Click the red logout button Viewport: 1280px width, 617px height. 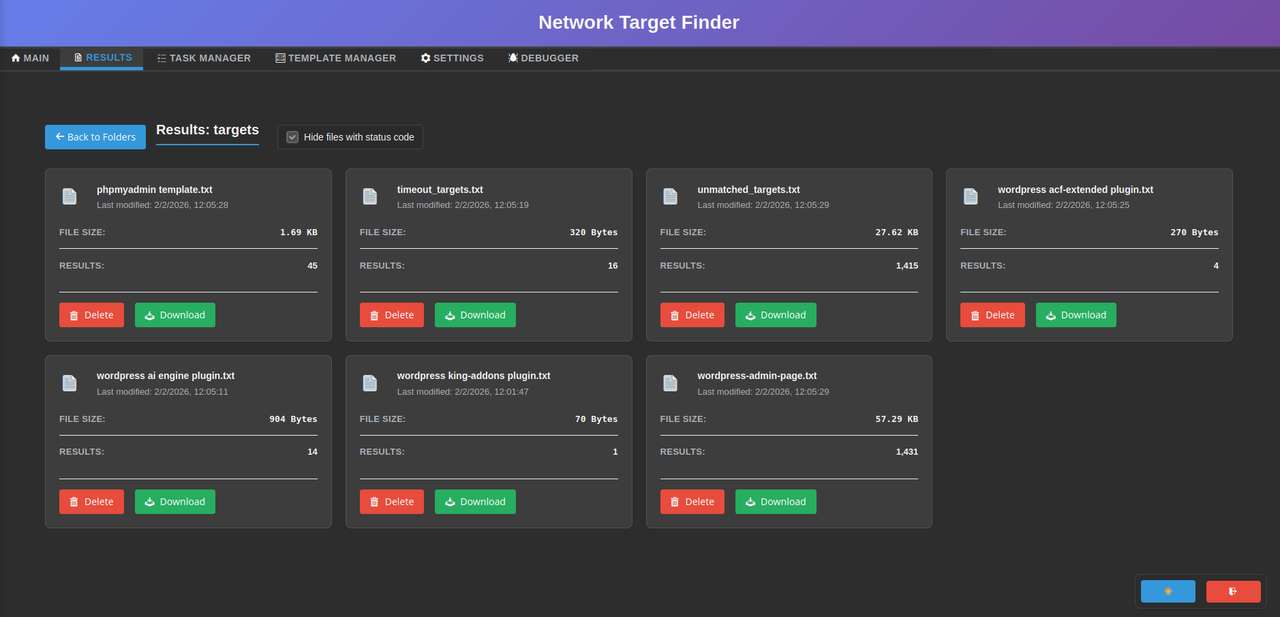[1233, 591]
